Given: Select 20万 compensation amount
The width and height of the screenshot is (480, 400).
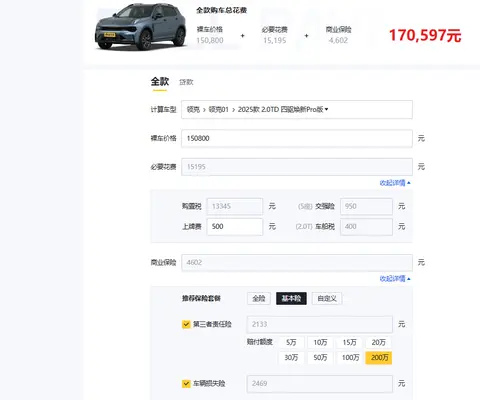Looking at the screenshot, I should click(x=379, y=342).
